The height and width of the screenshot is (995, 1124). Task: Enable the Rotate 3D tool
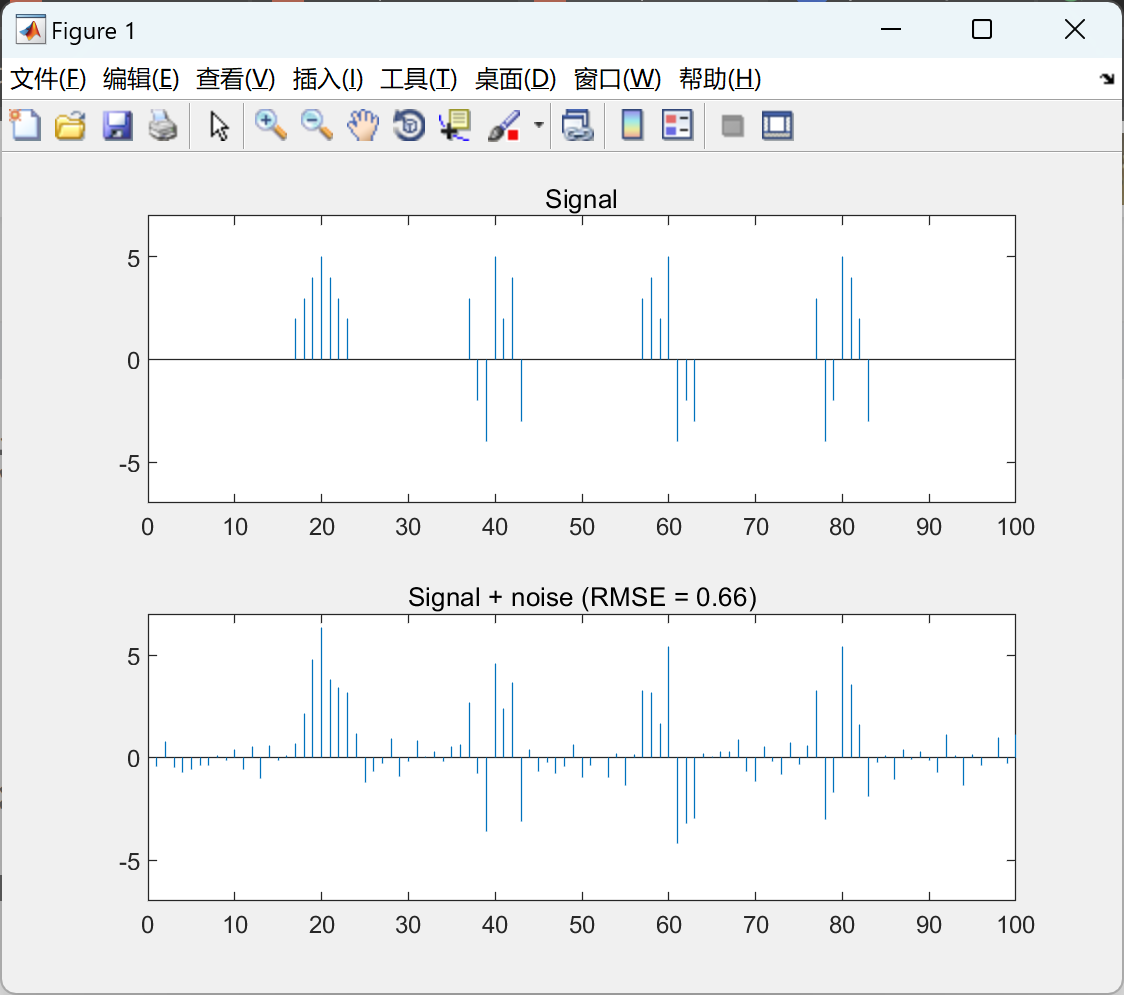[x=409, y=125]
